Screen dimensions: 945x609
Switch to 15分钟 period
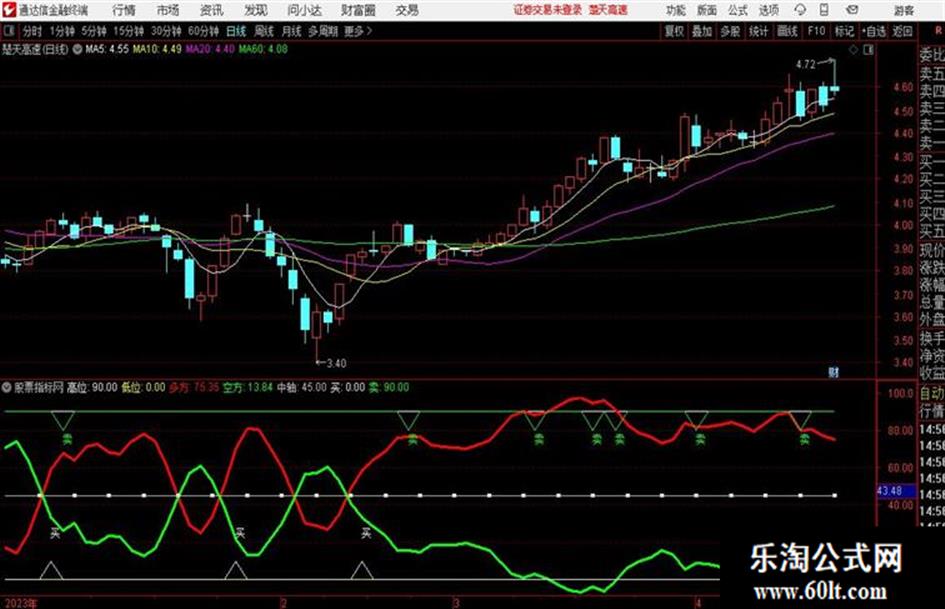128,31
